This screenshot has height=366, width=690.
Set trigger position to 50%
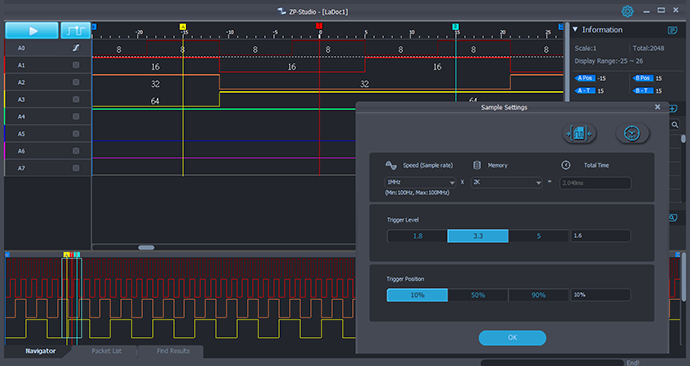click(x=478, y=295)
